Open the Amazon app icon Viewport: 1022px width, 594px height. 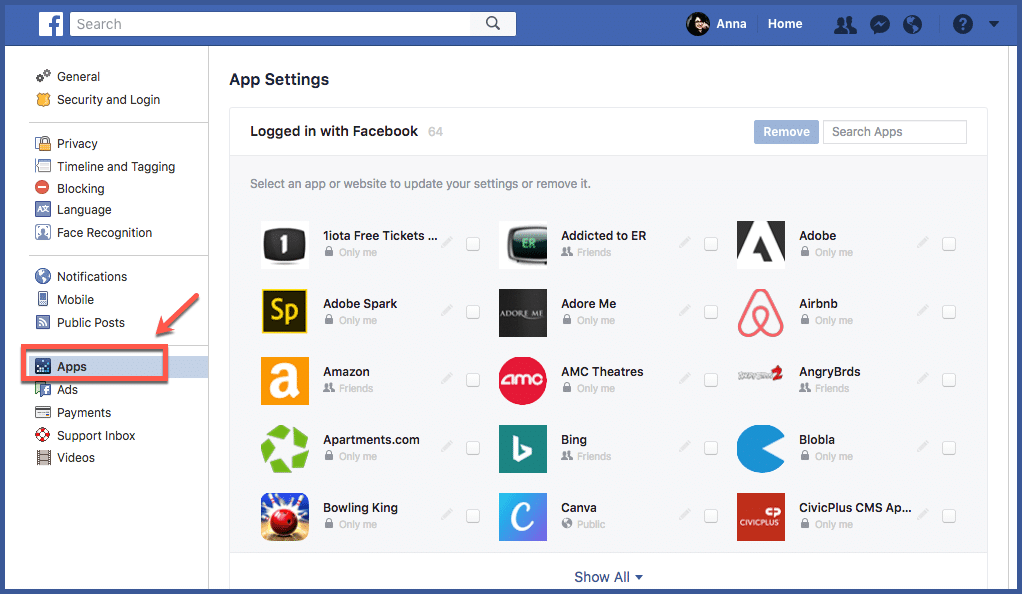(285, 381)
